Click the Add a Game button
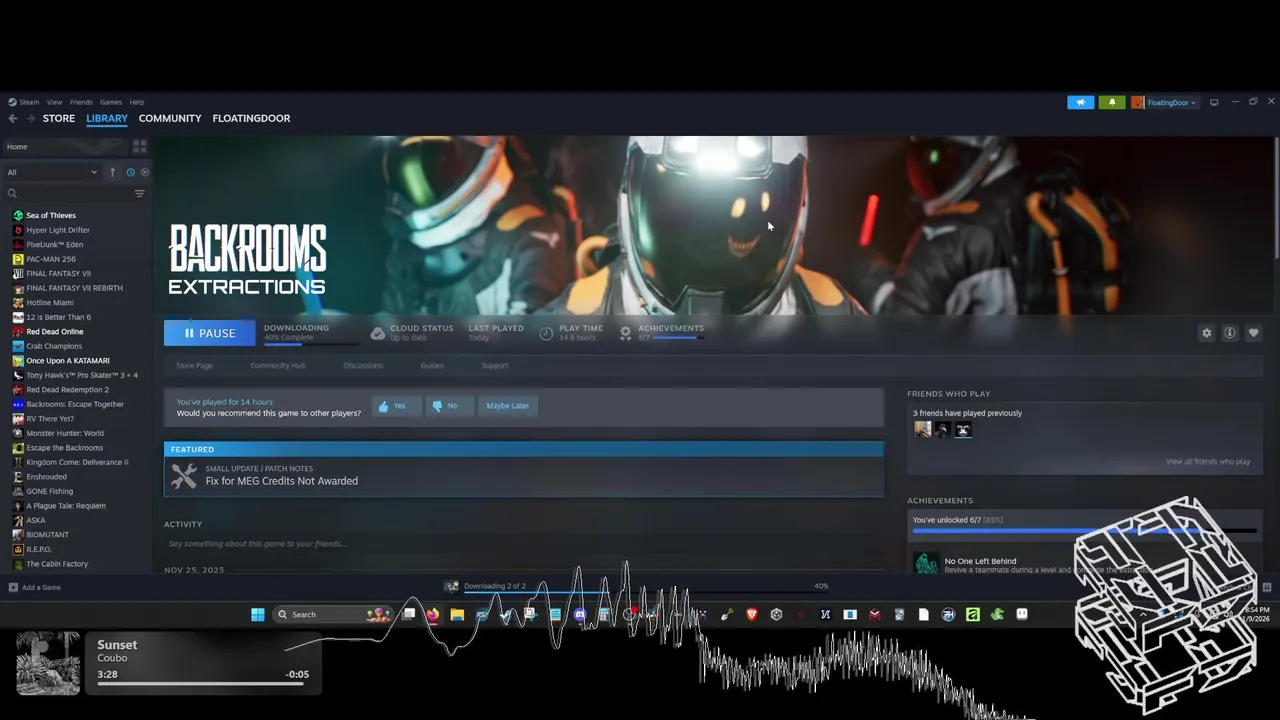1280x720 pixels. tap(35, 587)
